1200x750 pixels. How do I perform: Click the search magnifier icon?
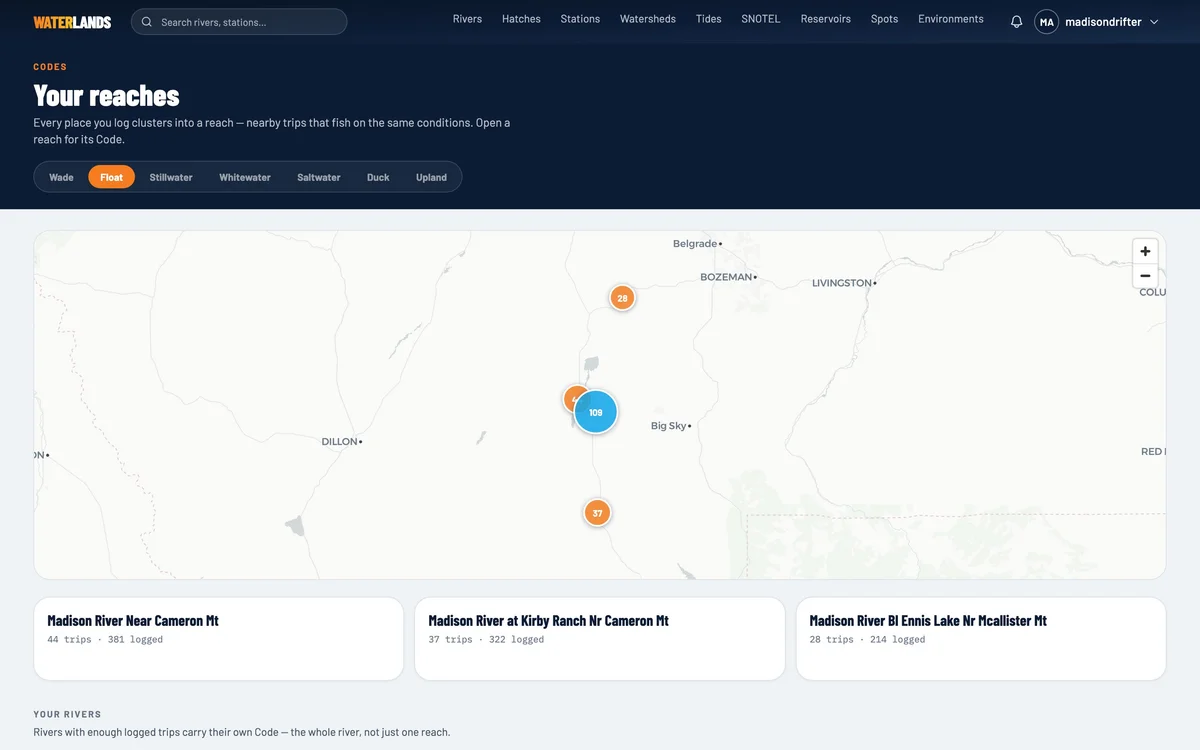click(x=147, y=22)
